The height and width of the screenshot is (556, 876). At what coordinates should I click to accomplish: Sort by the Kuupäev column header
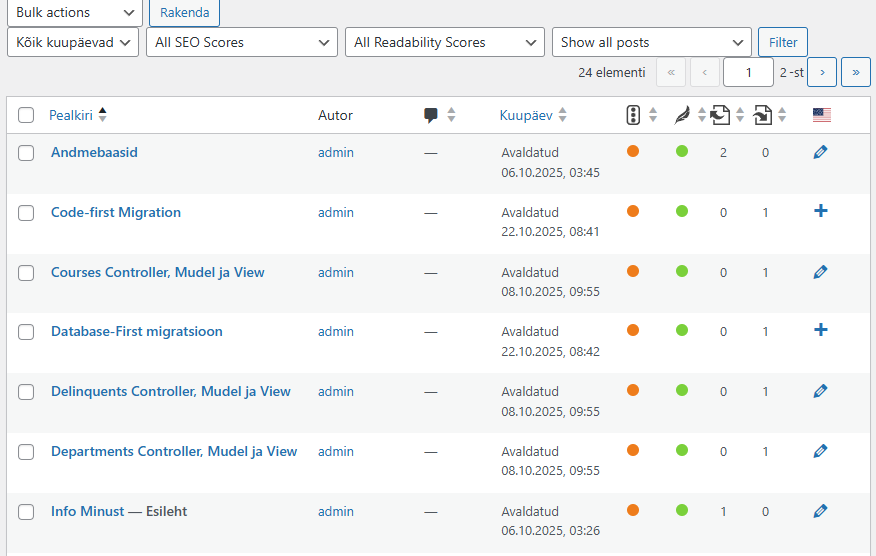point(526,115)
